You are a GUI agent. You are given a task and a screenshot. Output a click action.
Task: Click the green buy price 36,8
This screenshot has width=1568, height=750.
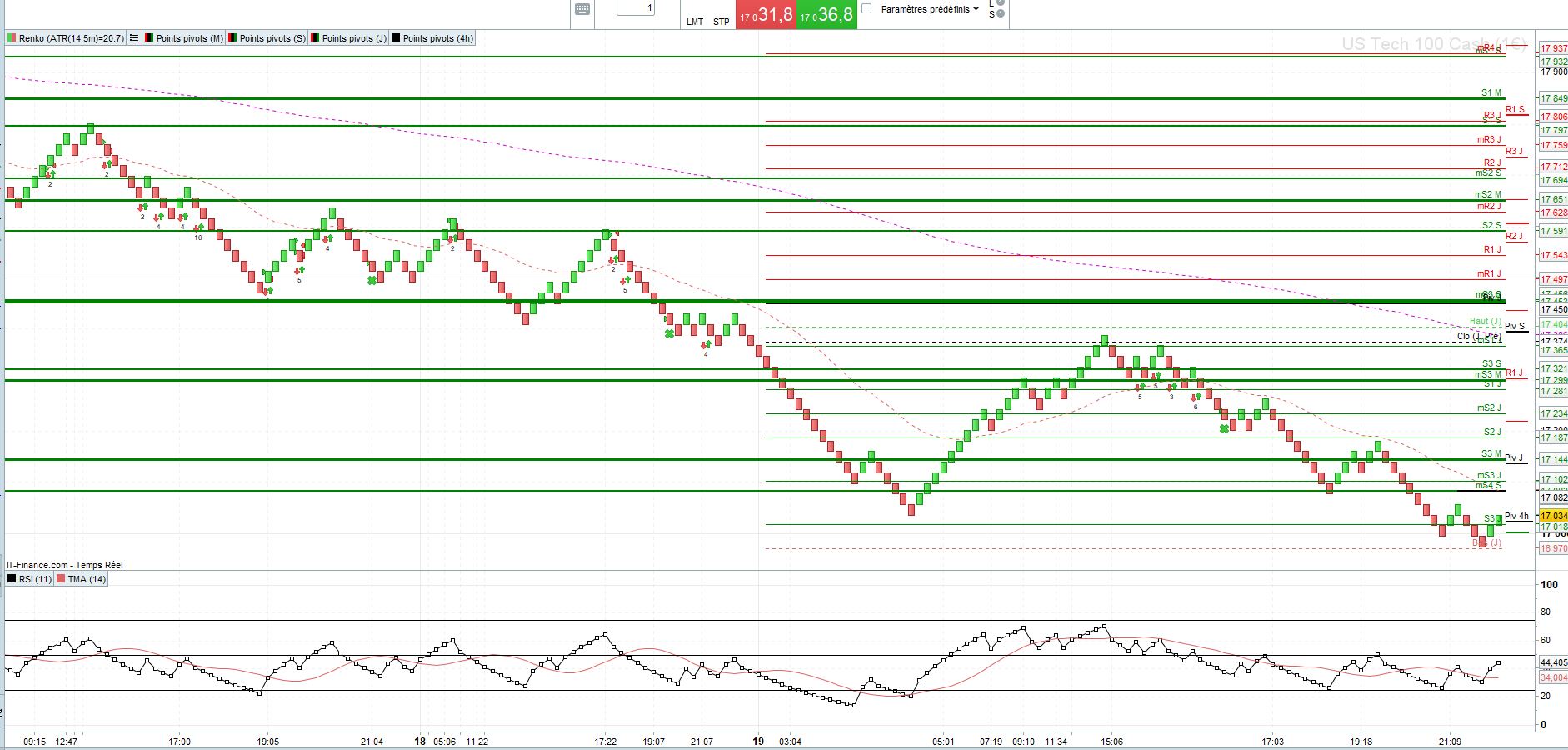click(826, 15)
